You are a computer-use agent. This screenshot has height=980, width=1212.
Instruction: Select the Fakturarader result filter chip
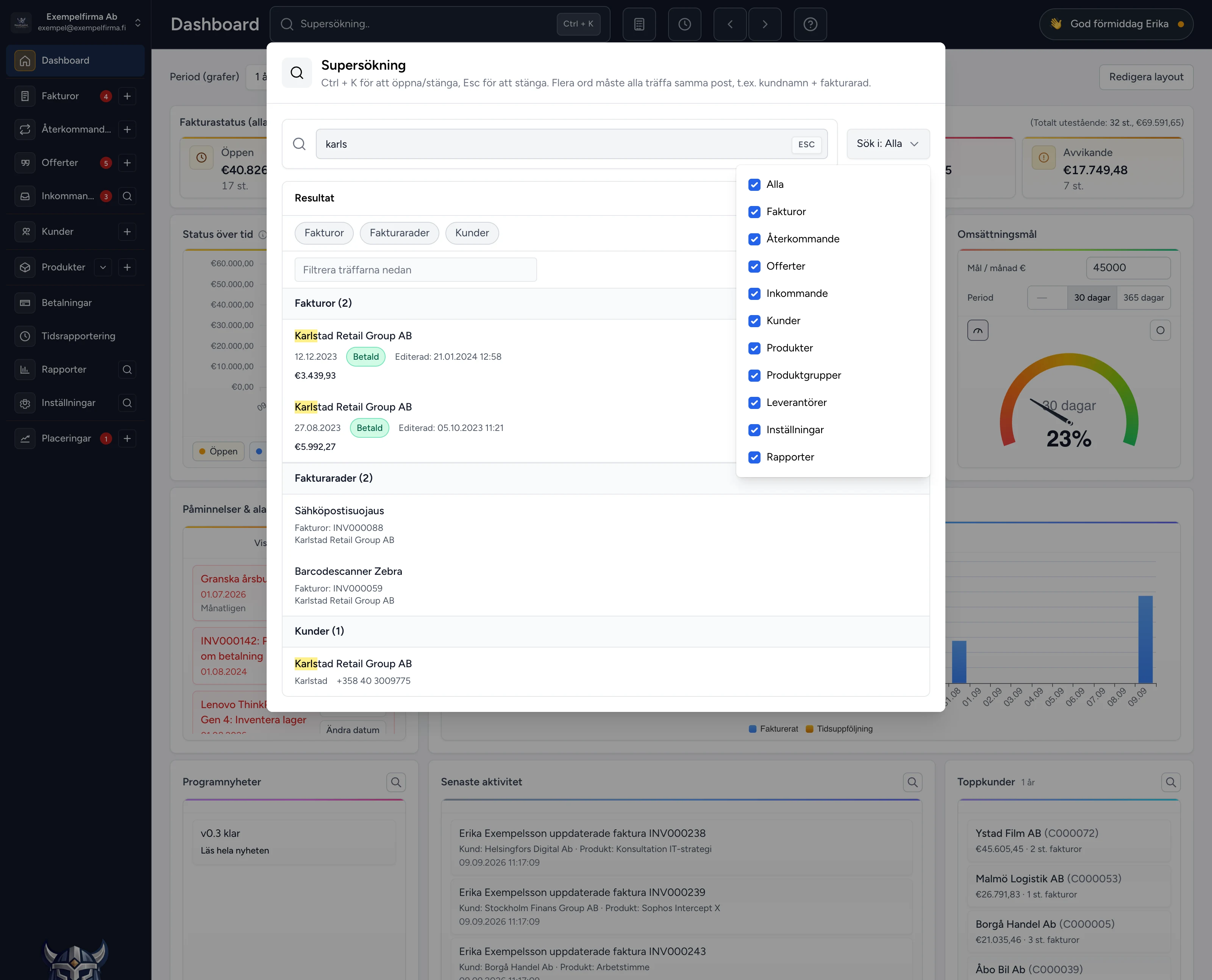point(399,233)
